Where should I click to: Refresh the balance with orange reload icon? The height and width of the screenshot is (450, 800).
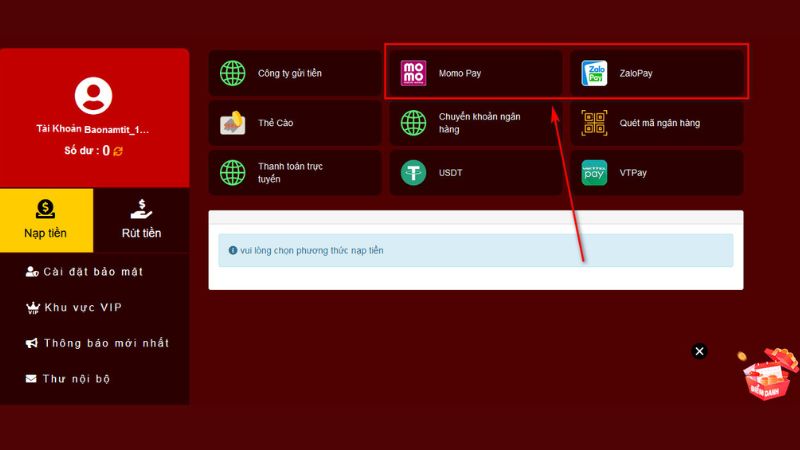pyautogui.click(x=118, y=151)
